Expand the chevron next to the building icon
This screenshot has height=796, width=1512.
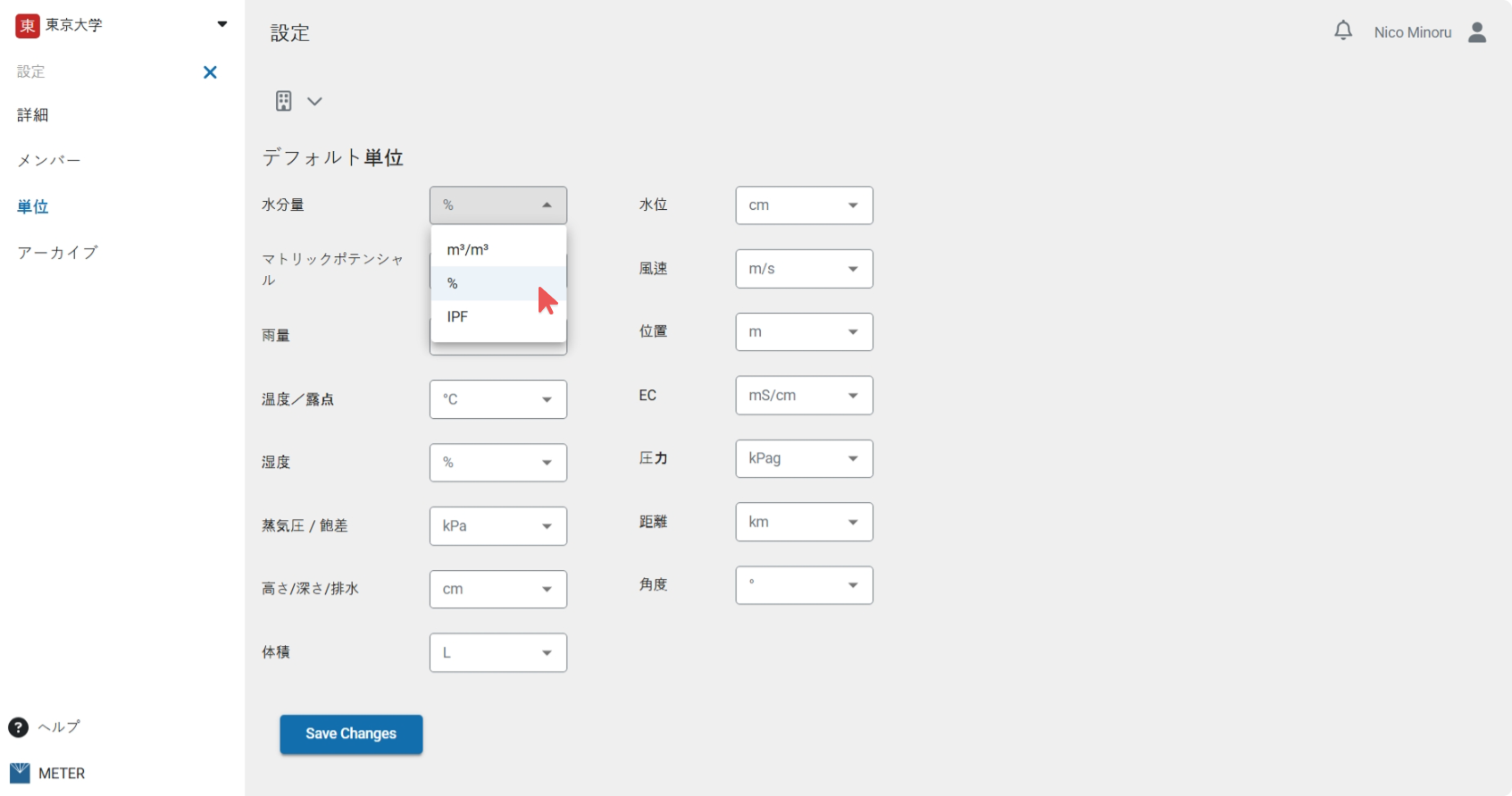[314, 101]
